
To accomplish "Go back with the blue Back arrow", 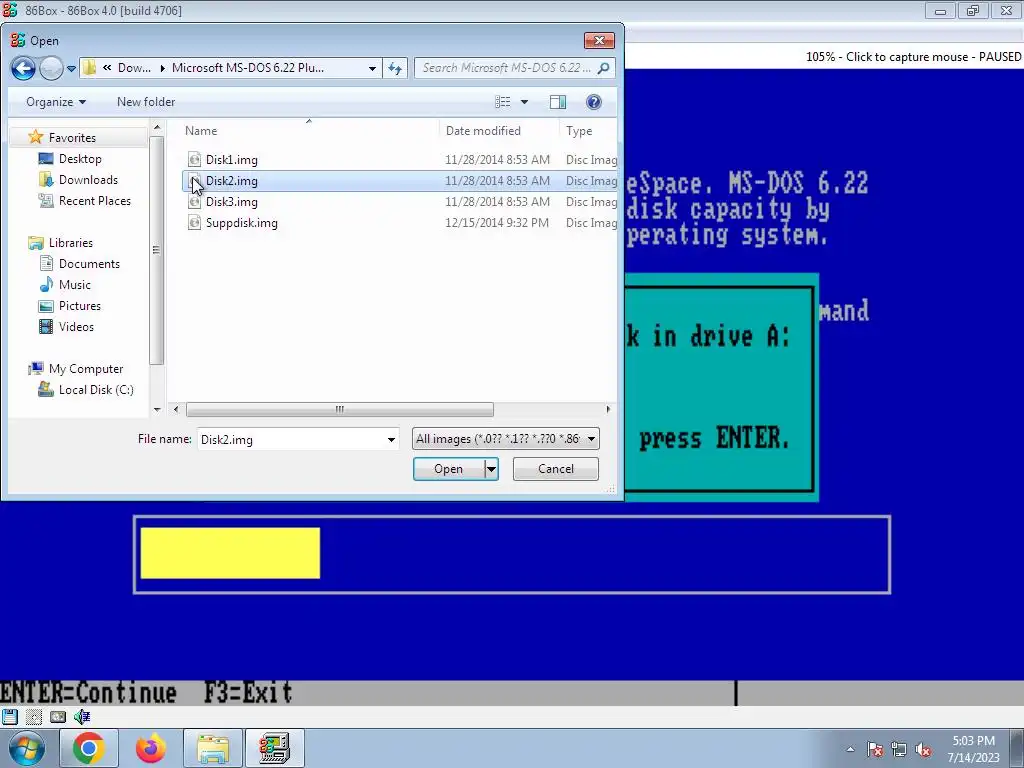I will pyautogui.click(x=24, y=68).
